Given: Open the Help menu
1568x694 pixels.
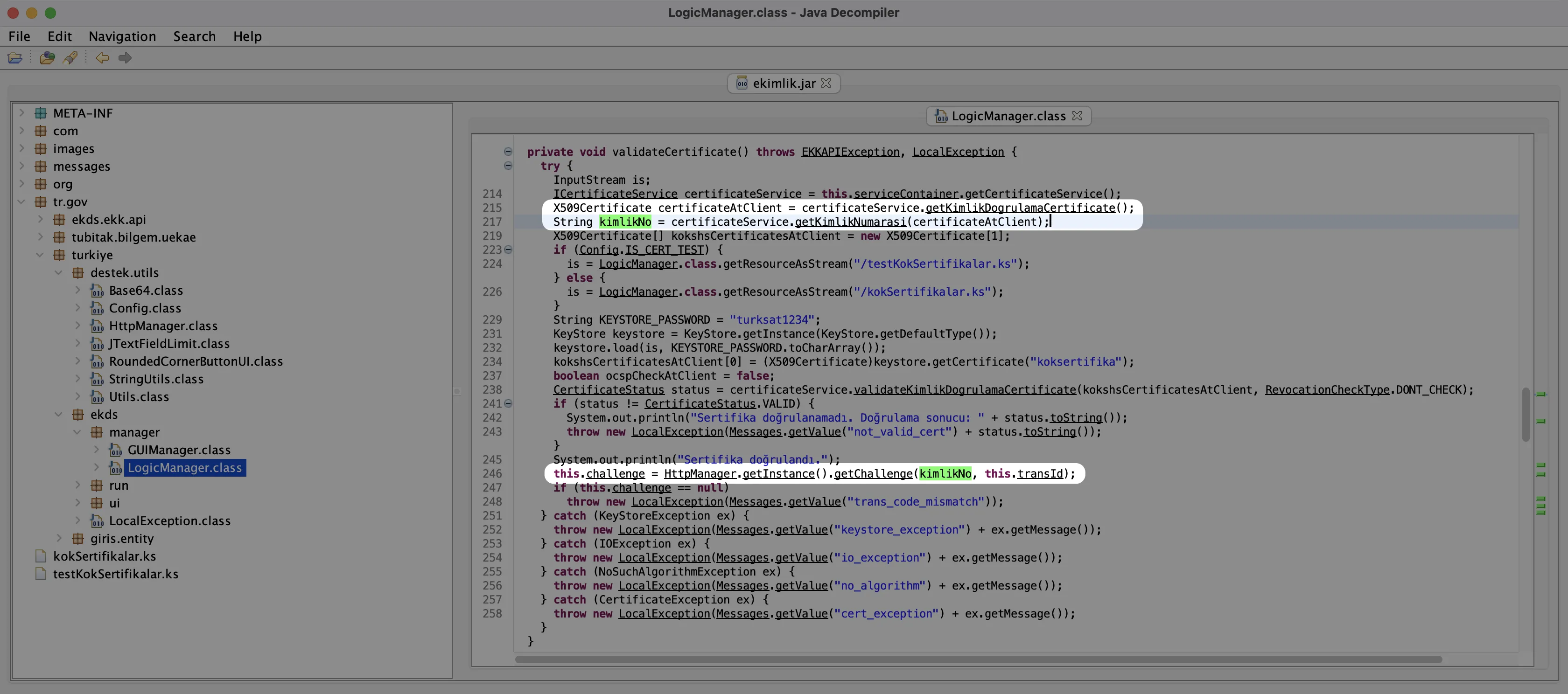Looking at the screenshot, I should (247, 36).
